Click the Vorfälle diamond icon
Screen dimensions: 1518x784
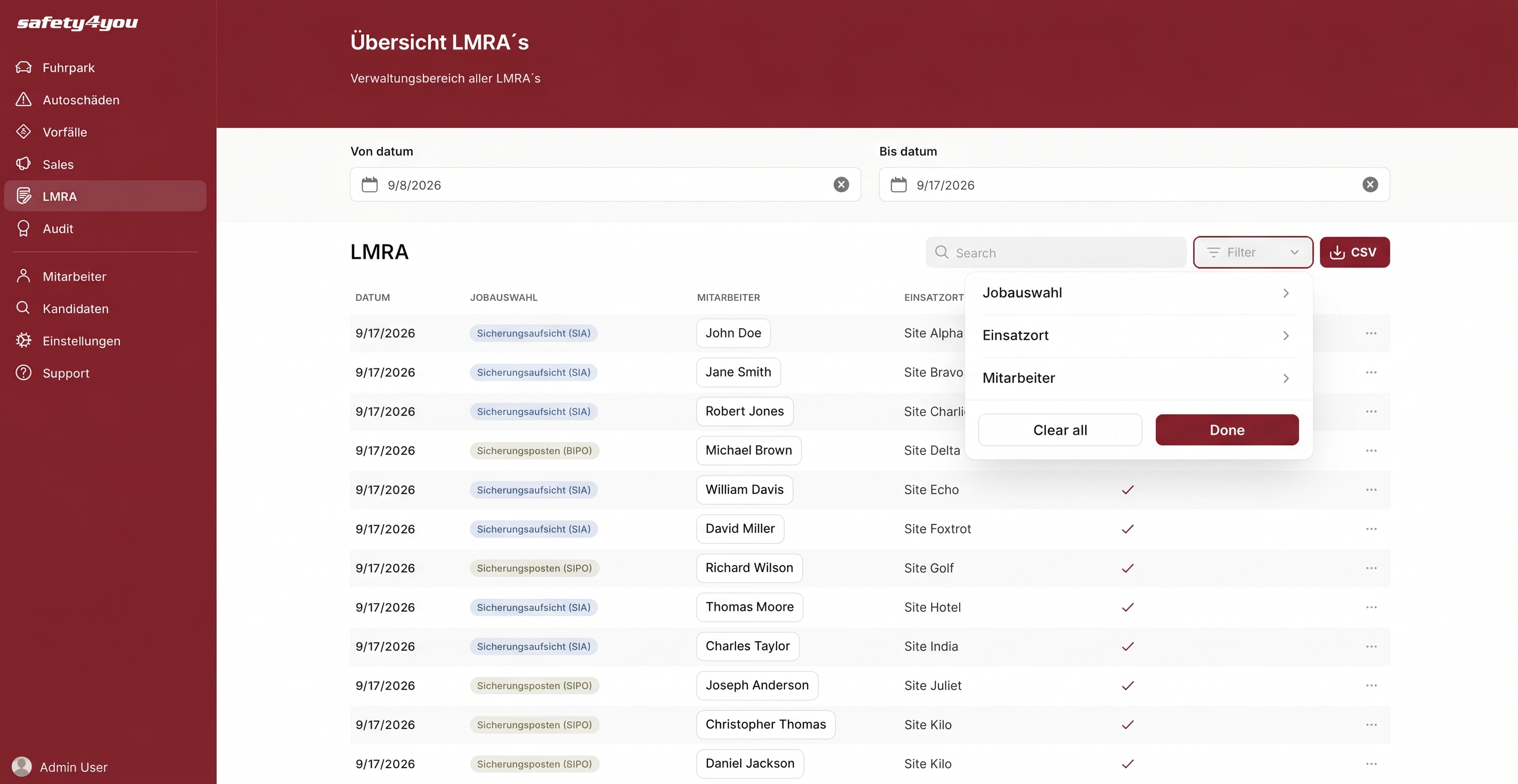click(23, 132)
